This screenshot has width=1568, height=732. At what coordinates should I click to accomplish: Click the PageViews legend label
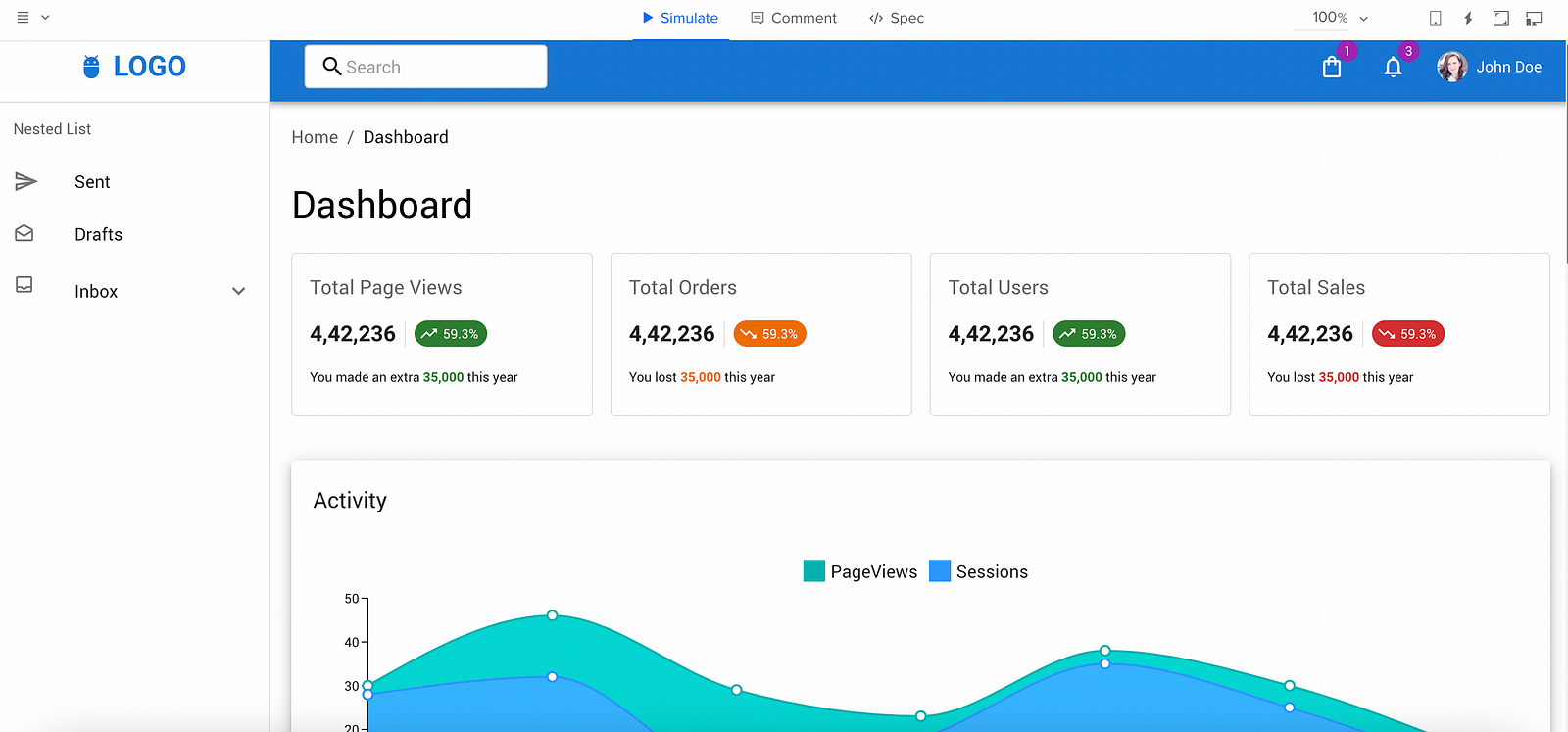(874, 571)
